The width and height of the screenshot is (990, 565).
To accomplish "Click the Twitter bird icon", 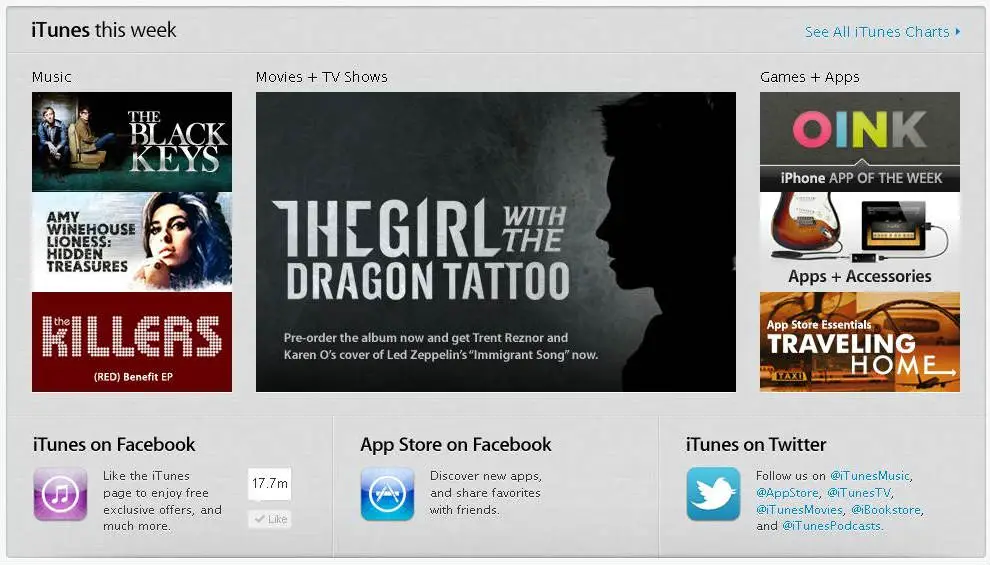I will click(x=713, y=494).
